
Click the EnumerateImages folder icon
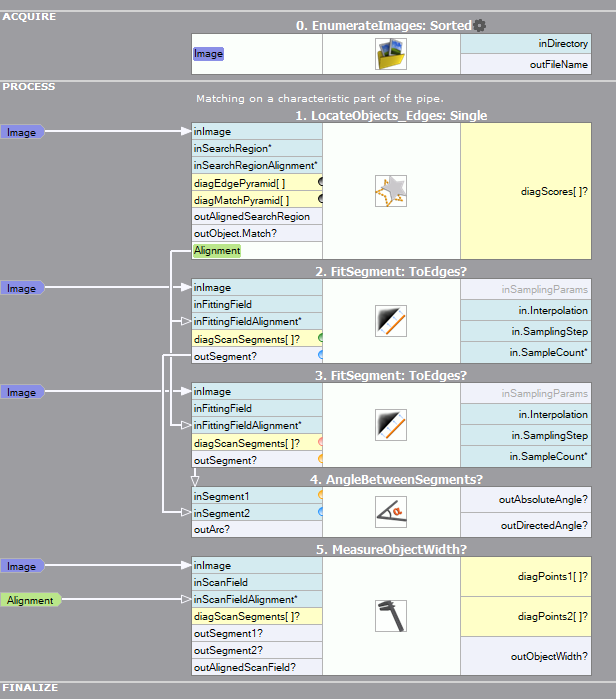click(391, 54)
